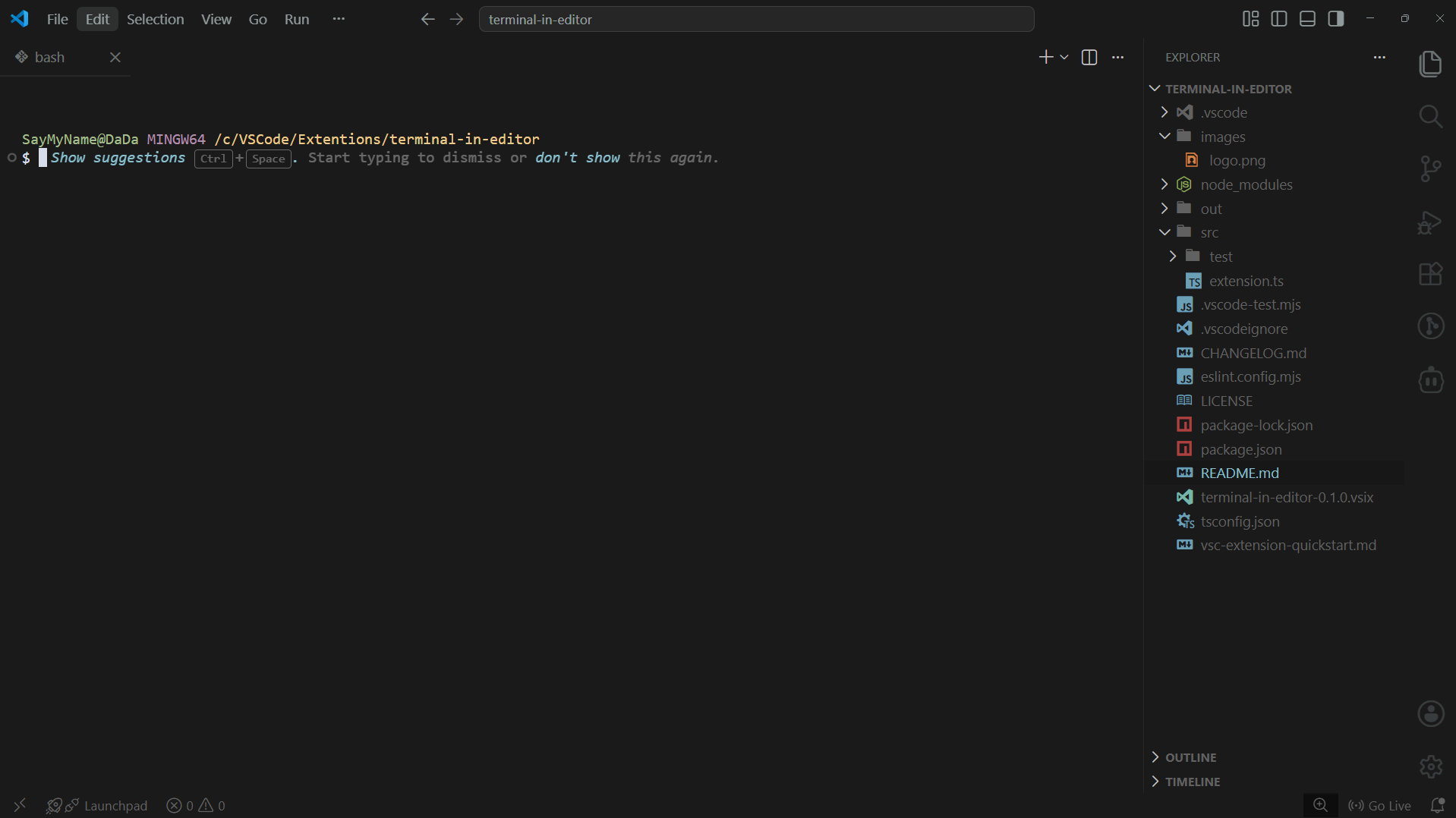This screenshot has height=818, width=1456.
Task: Open Source Control view in activity bar
Action: point(1430,168)
